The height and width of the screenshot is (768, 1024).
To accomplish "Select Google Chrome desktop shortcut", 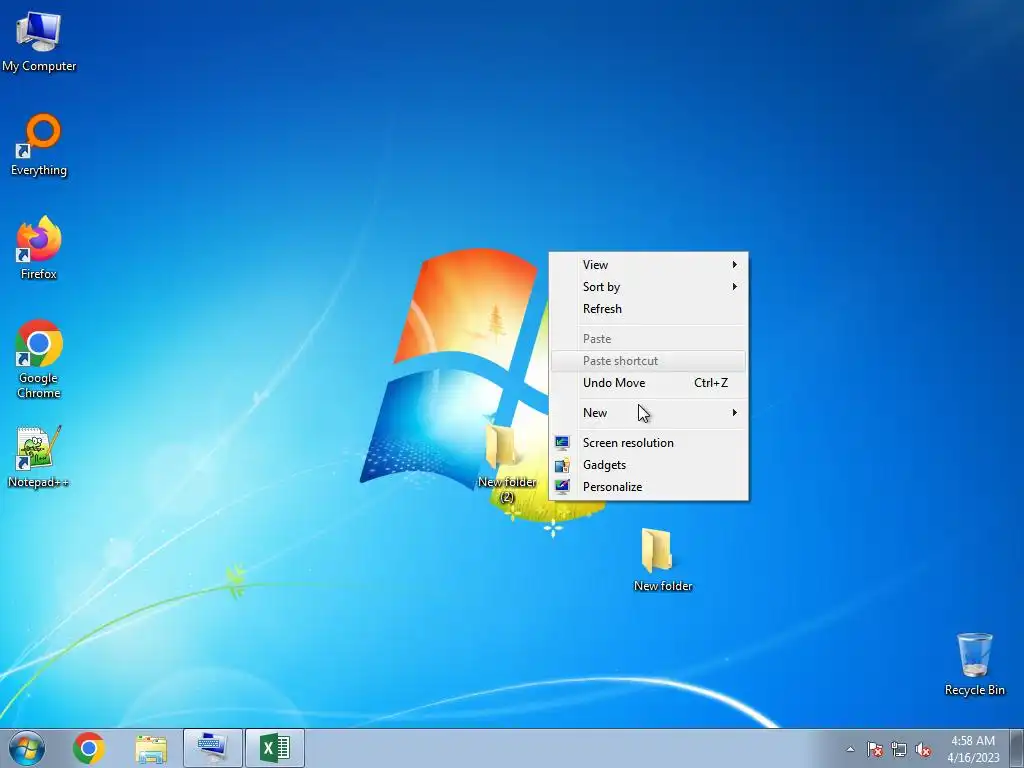I will coord(39,359).
